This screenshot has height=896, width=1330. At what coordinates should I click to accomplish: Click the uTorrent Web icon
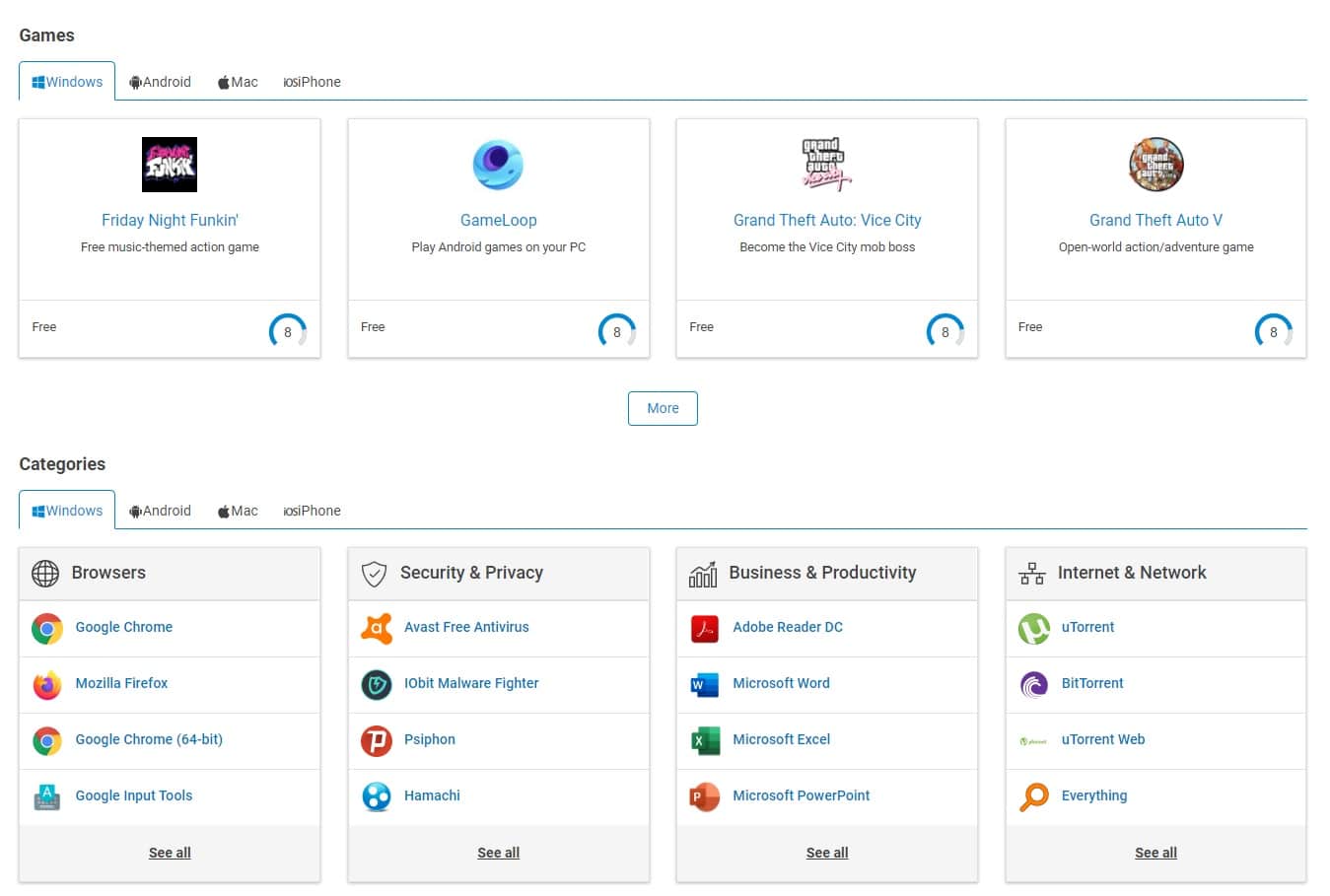[1034, 740]
